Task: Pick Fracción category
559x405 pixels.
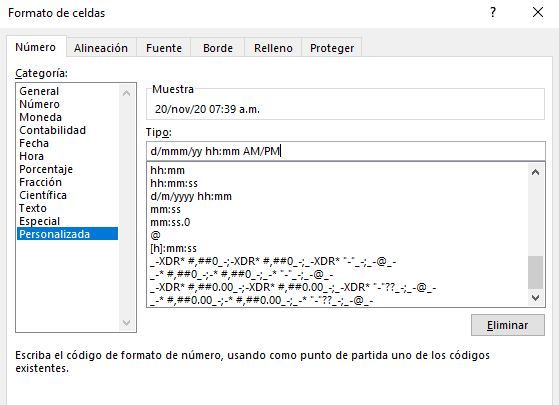Action: tap(67, 182)
